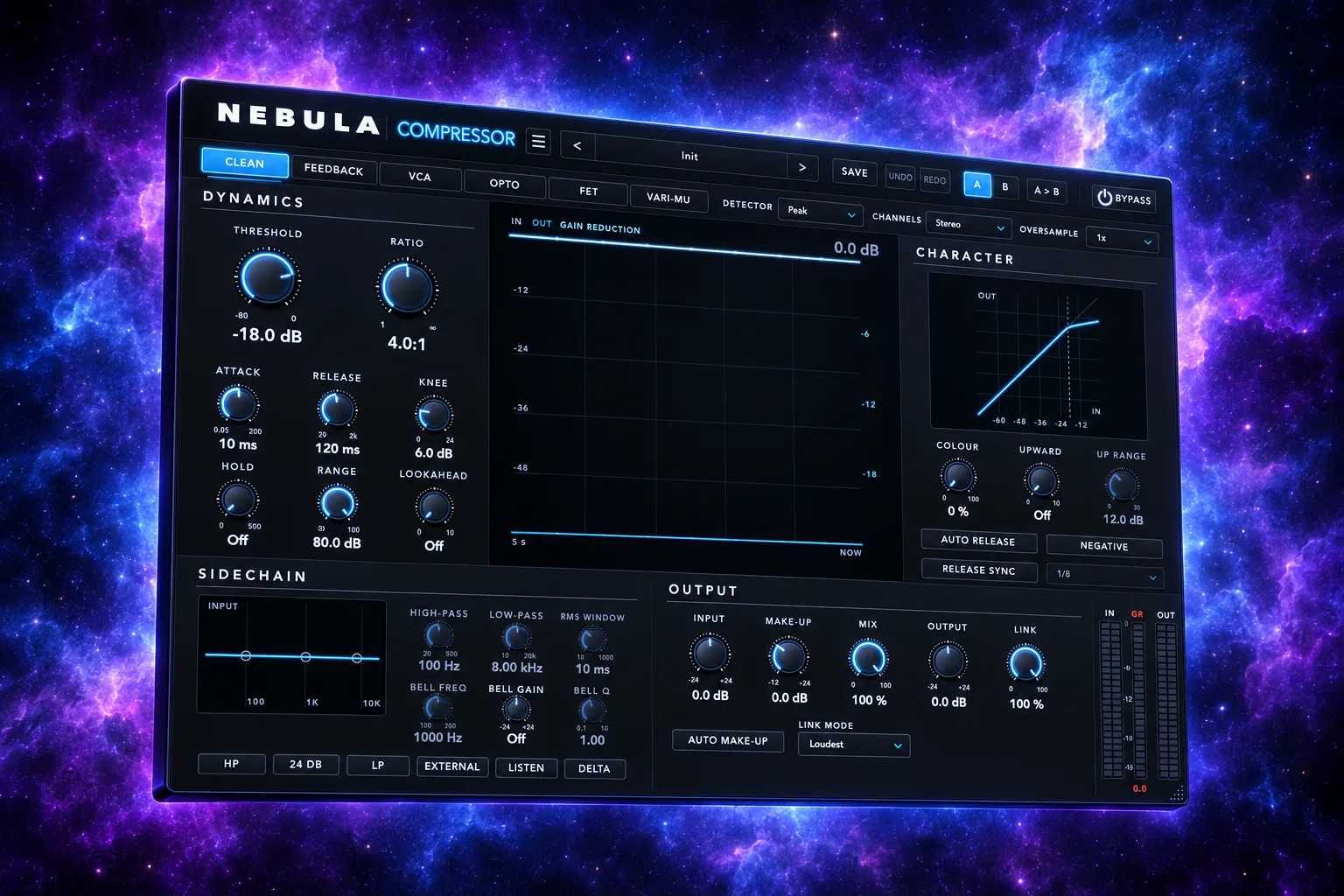
Task: Toggle Negative ratio button
Action: coord(1104,546)
